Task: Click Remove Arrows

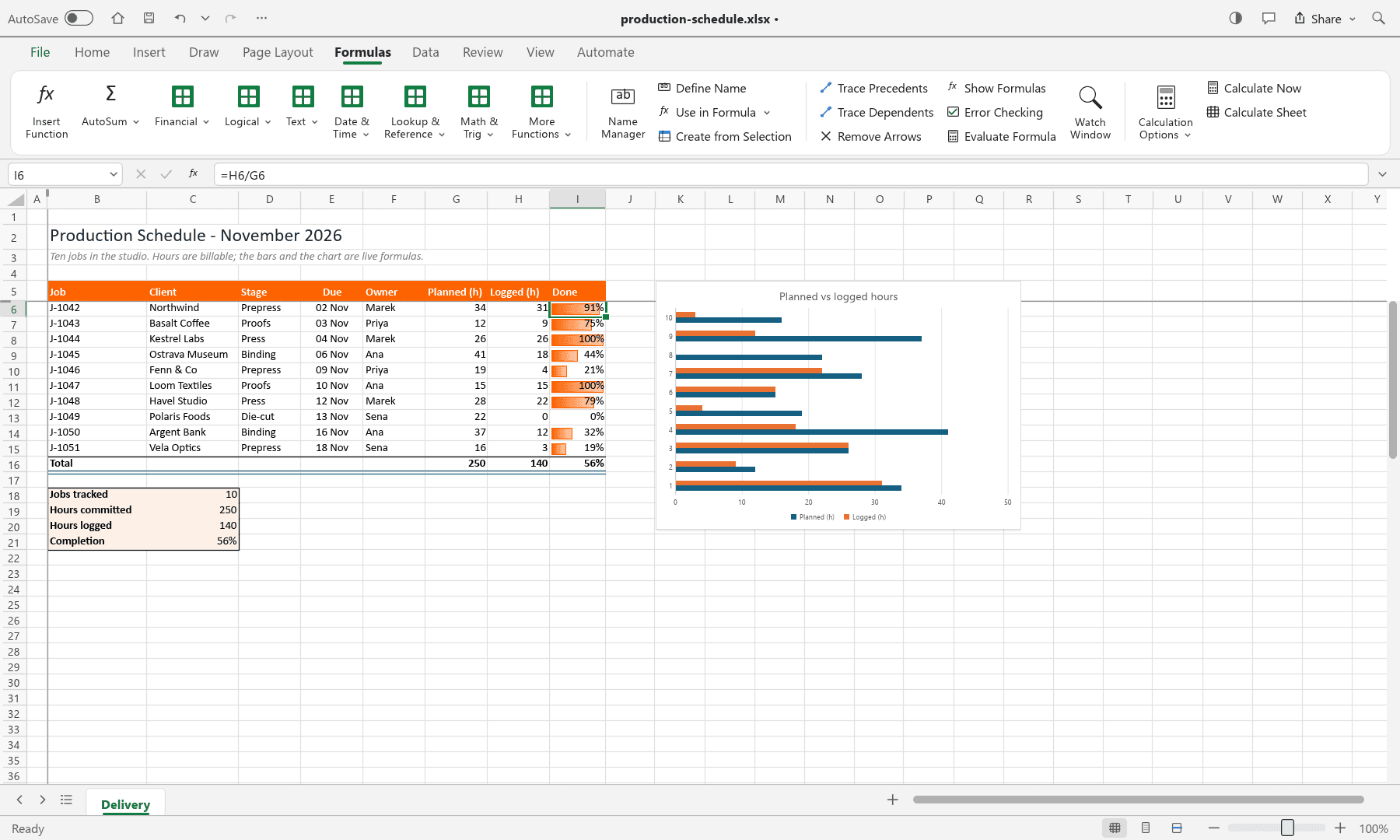Action: point(870,136)
